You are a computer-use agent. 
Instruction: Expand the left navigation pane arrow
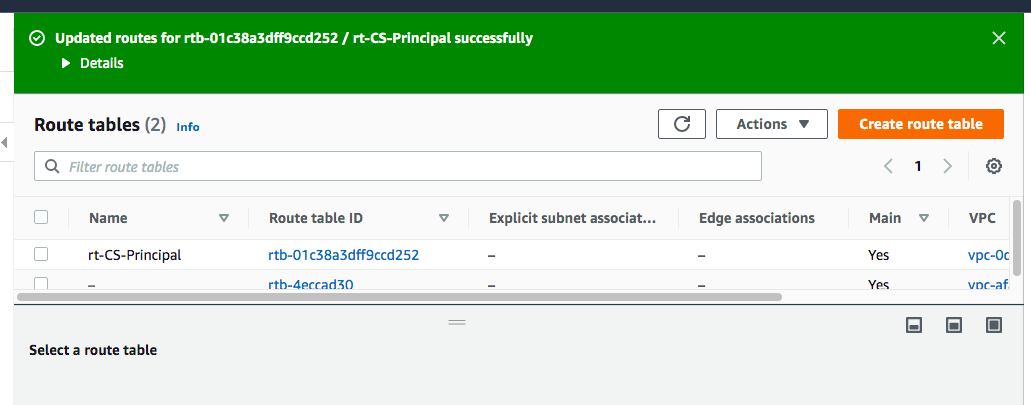coord(4,143)
